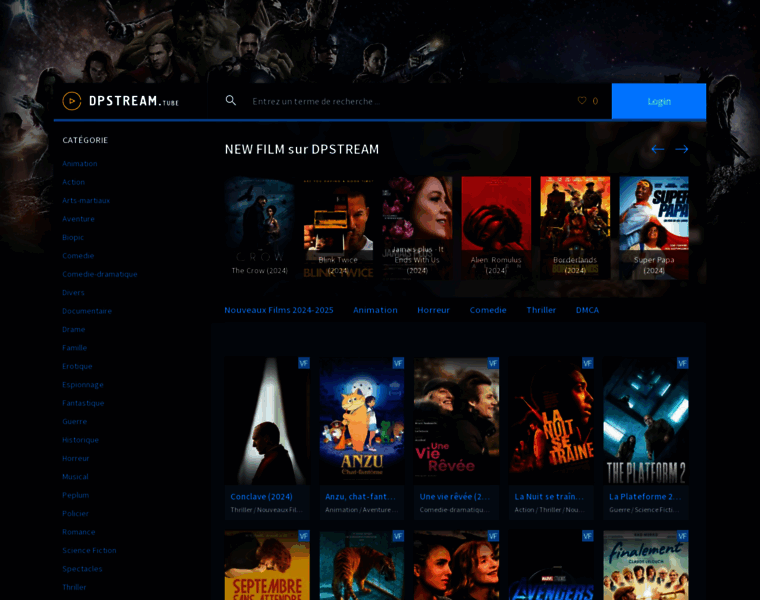Screen dimensions: 760x600
Task: Select Spectacles category
Action: click(x=82, y=569)
